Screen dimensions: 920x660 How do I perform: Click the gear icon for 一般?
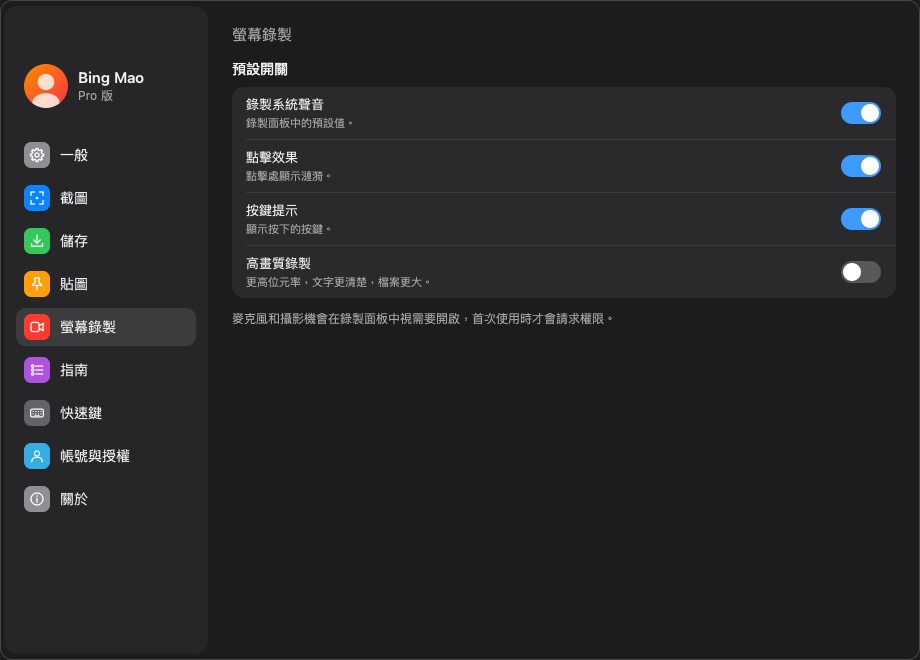pos(37,155)
